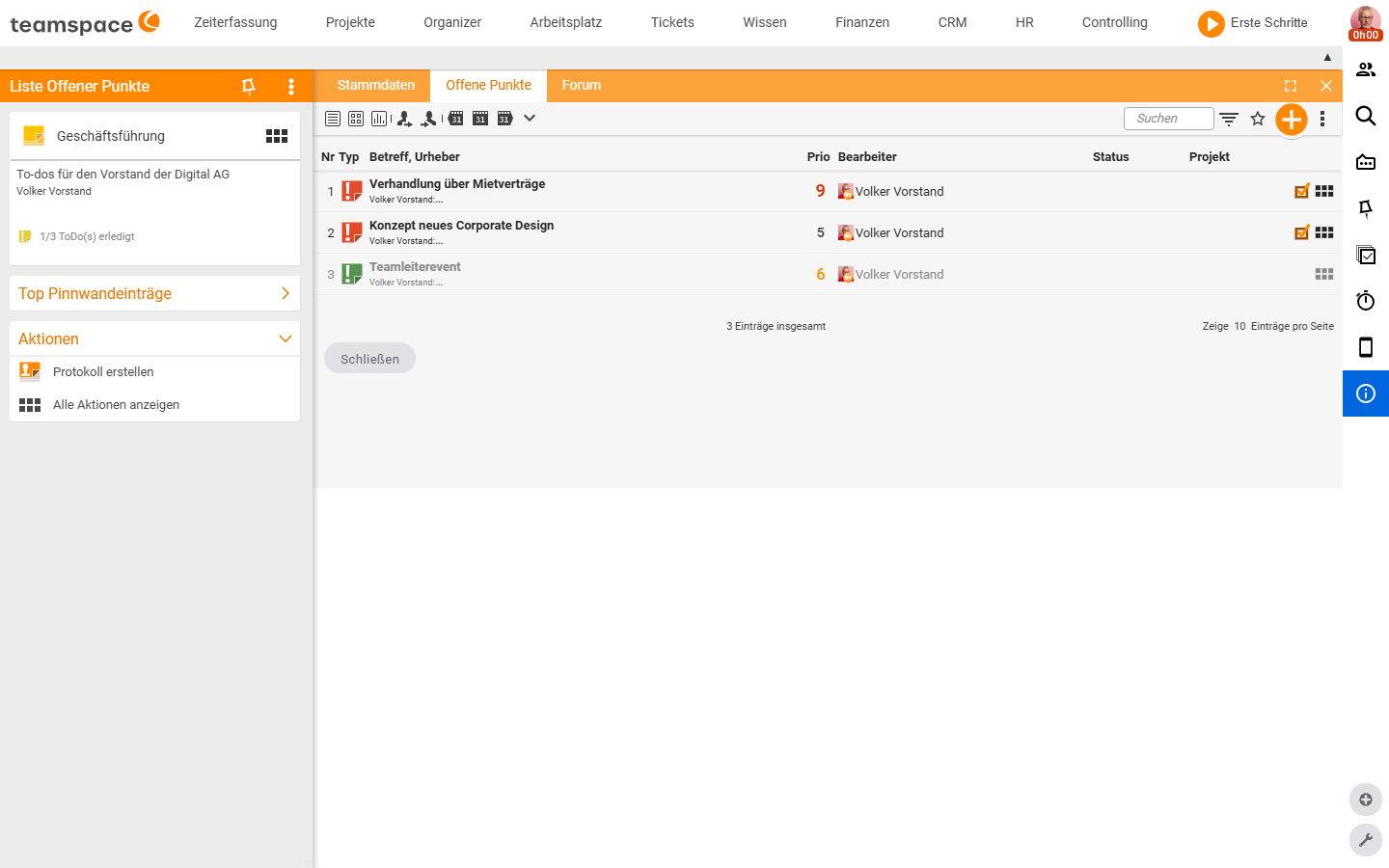Click the middle plain calendar icon
This screenshot has width=1389, height=868.
click(x=480, y=119)
